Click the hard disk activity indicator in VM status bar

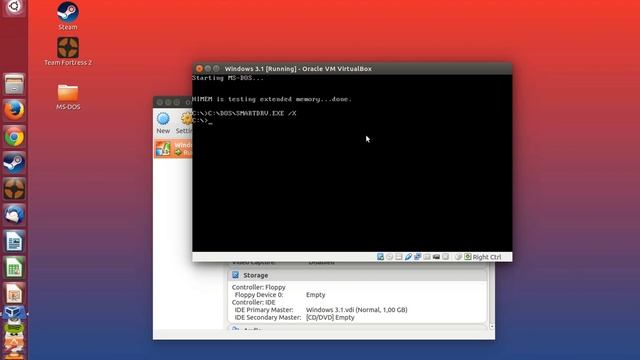[x=380, y=257]
